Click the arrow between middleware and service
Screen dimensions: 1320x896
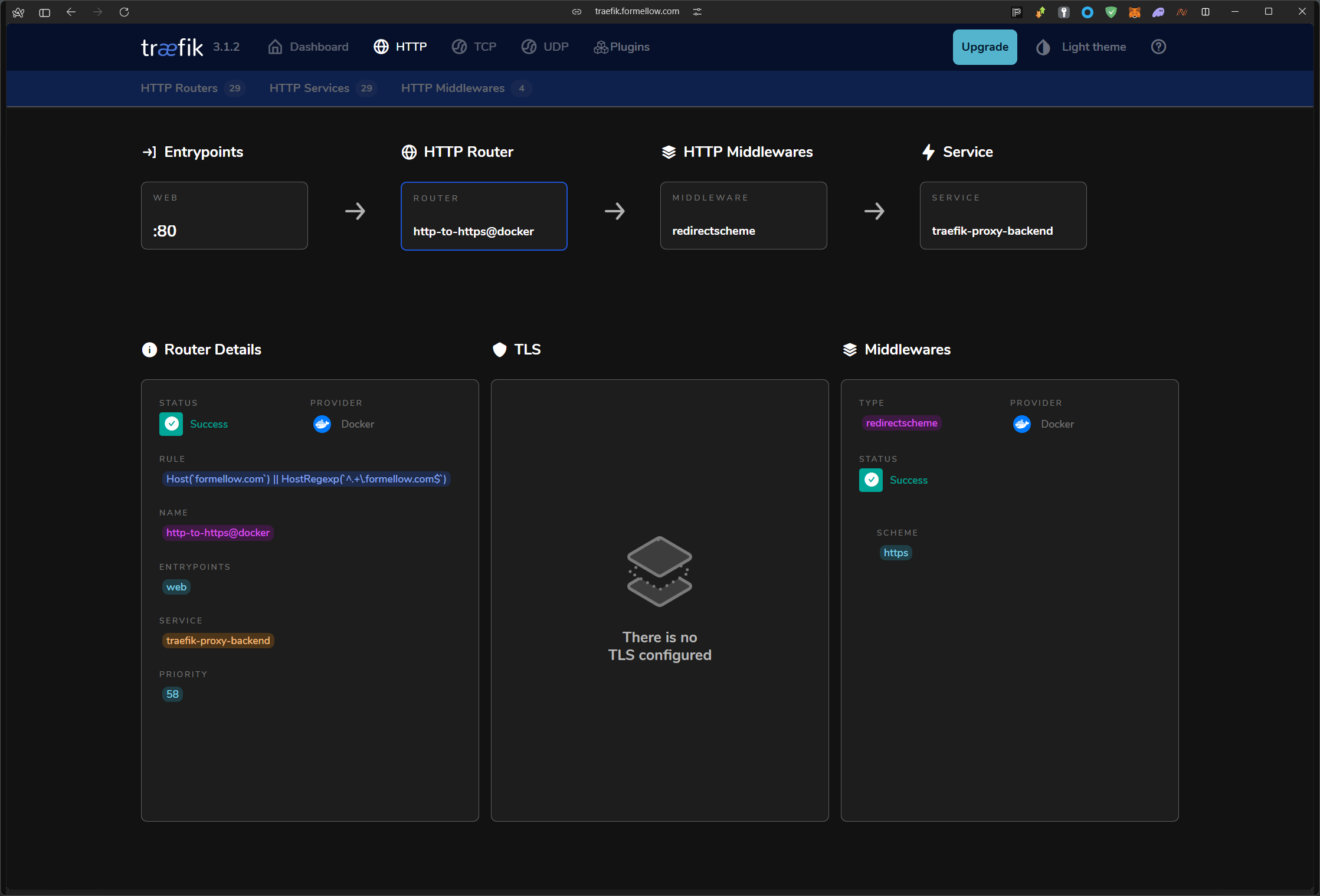[874, 211]
